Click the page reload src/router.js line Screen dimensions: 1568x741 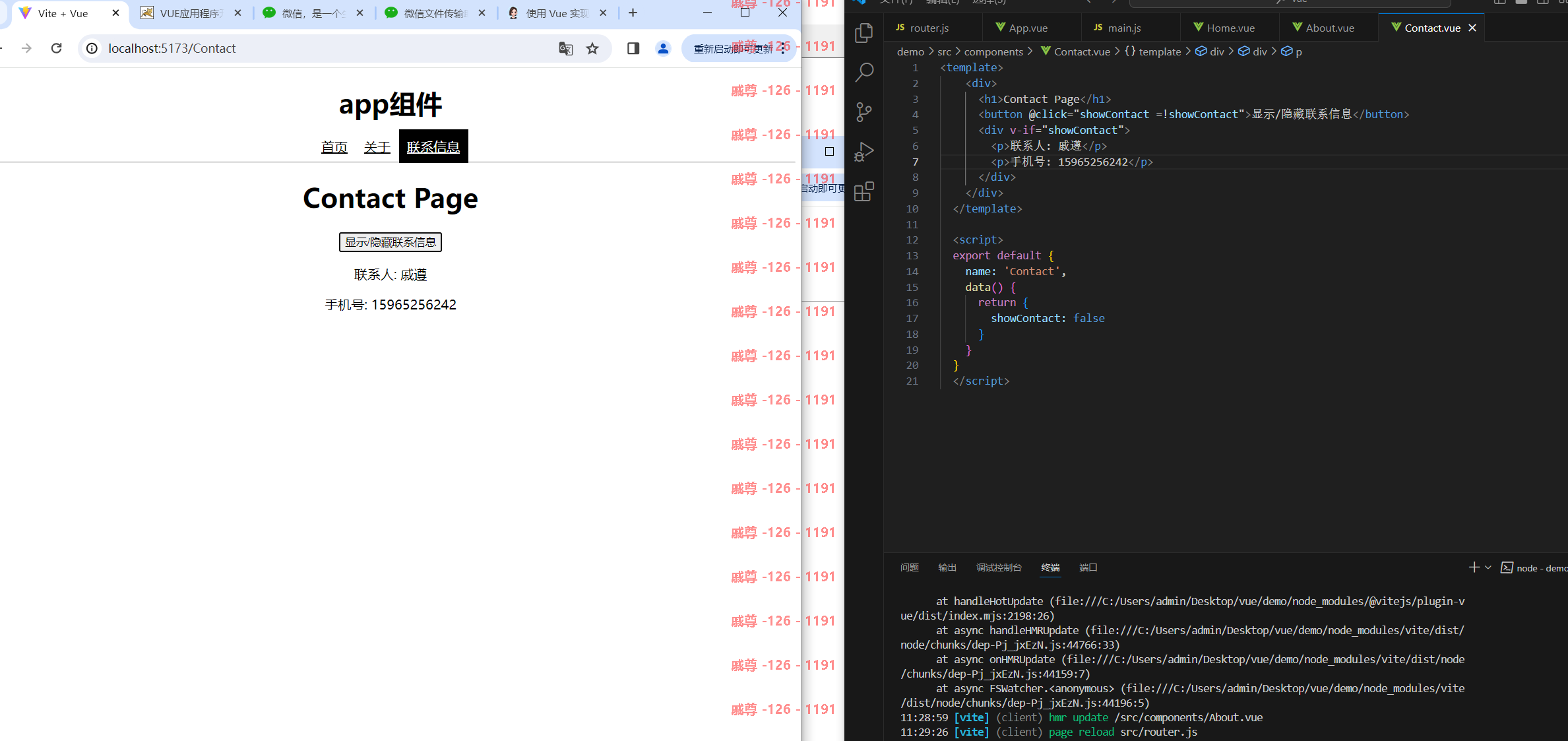click(1049, 732)
